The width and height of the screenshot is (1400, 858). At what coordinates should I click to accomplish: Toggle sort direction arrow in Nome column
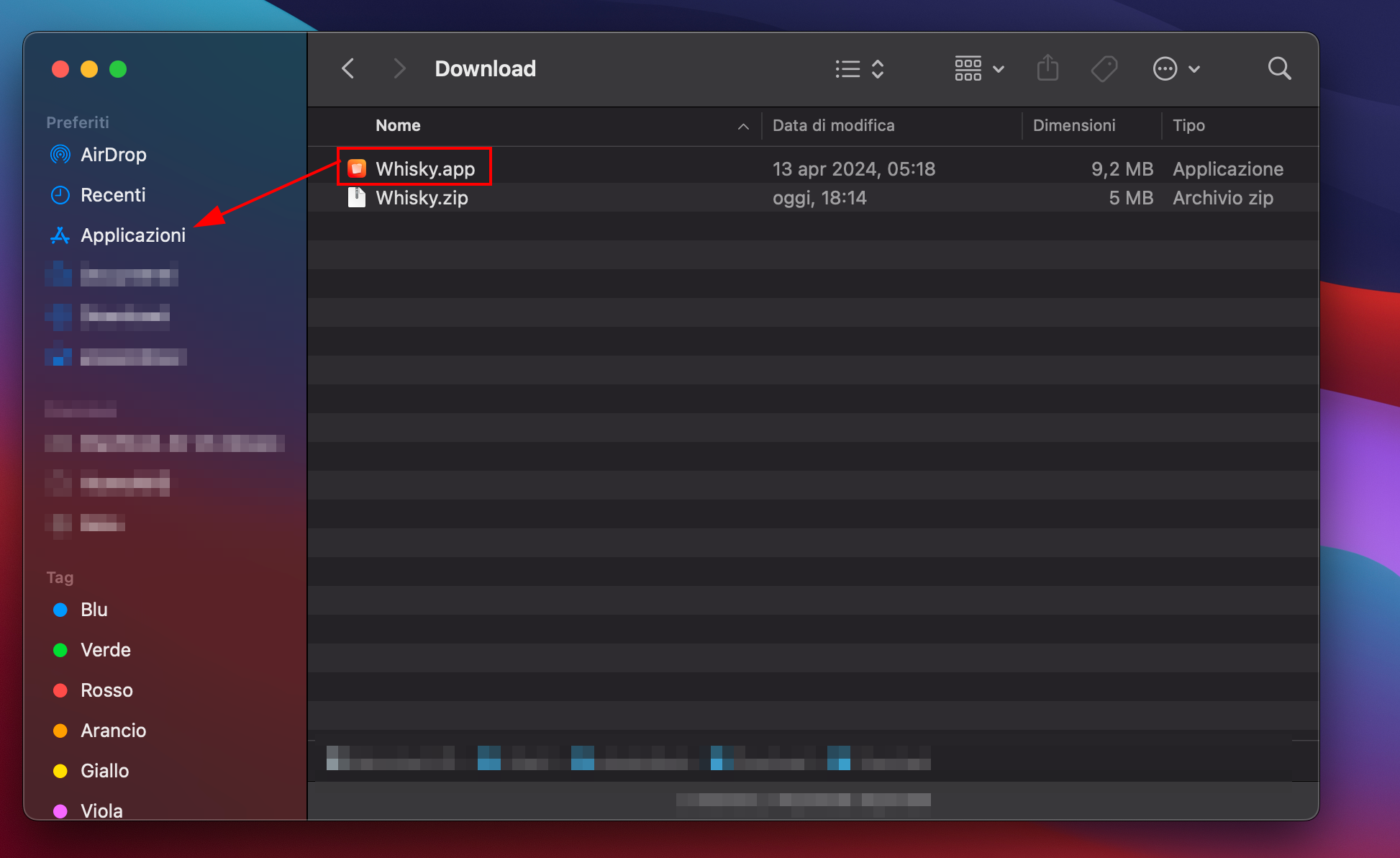(x=743, y=127)
